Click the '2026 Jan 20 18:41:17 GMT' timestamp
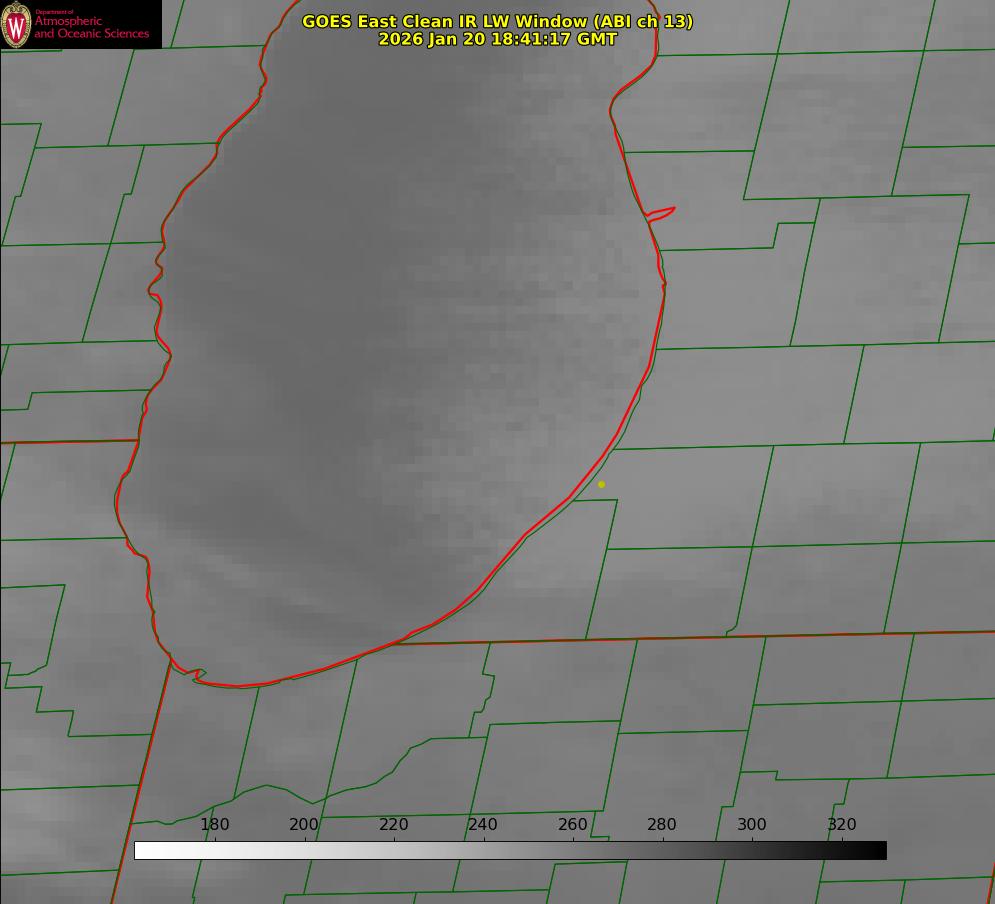Viewport: 995px width, 904px height. [498, 39]
